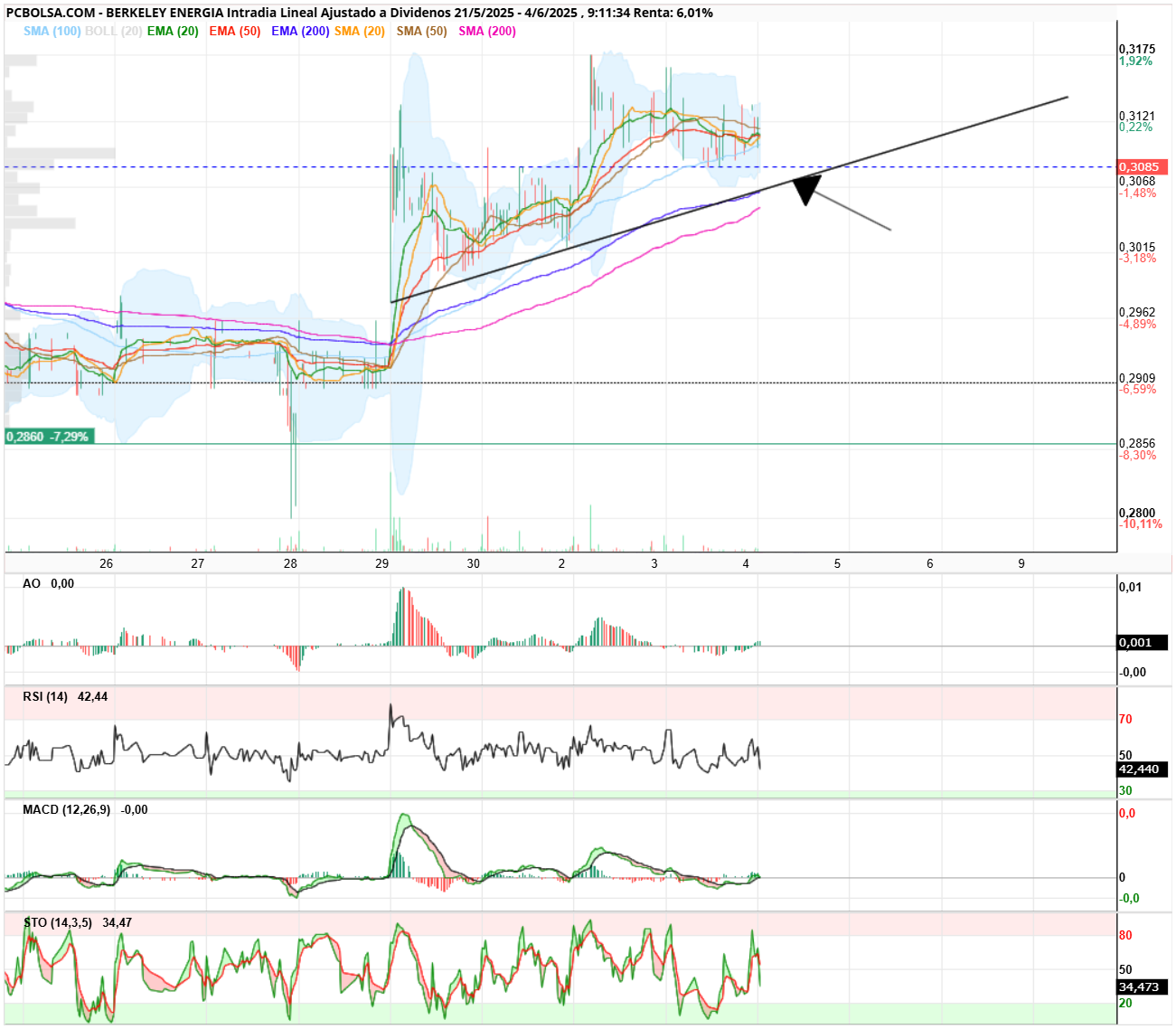
Task: Click date 28 on the time axis
Action: click(x=290, y=563)
